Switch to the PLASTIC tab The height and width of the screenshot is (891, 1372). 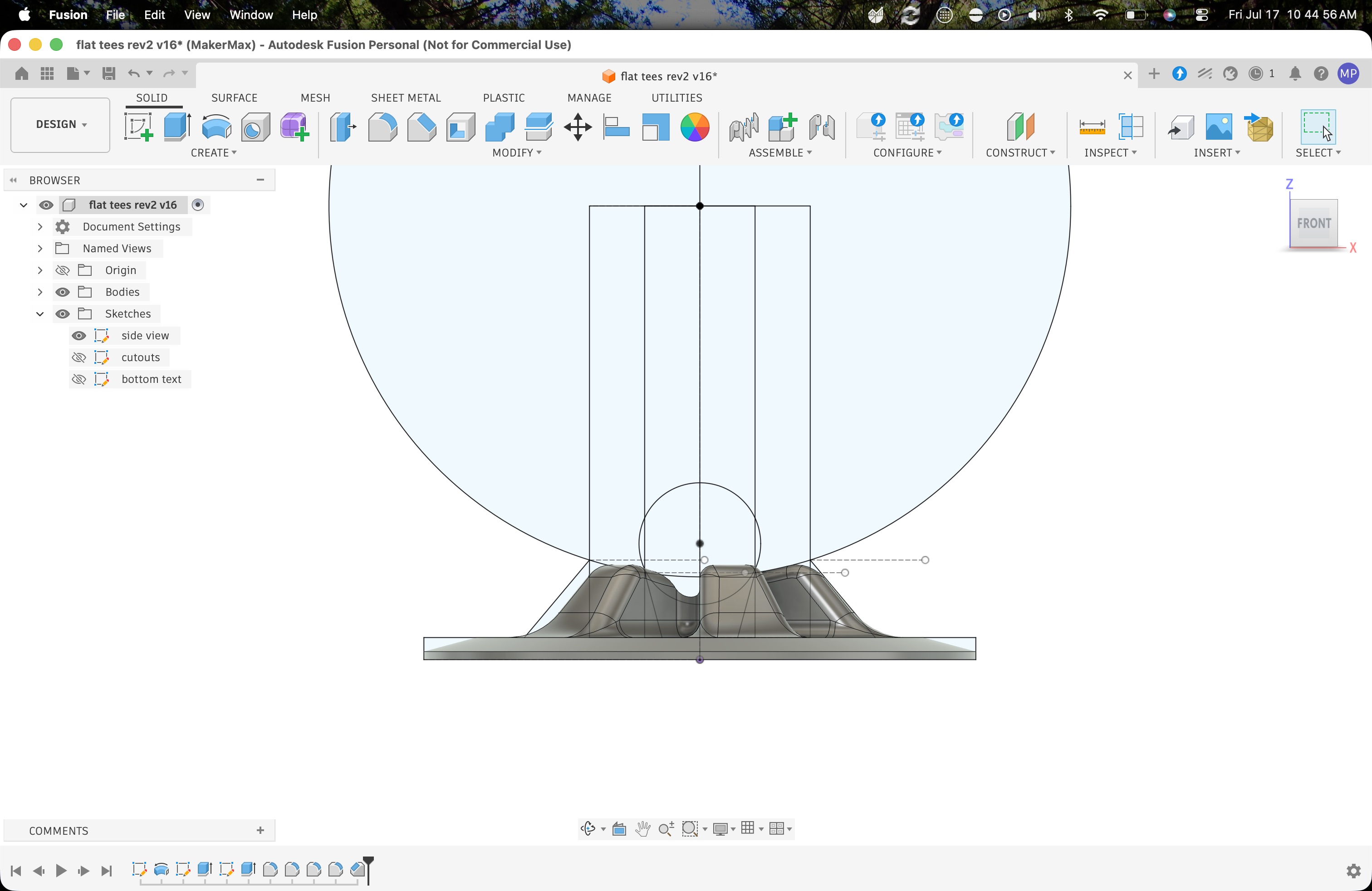coord(504,98)
